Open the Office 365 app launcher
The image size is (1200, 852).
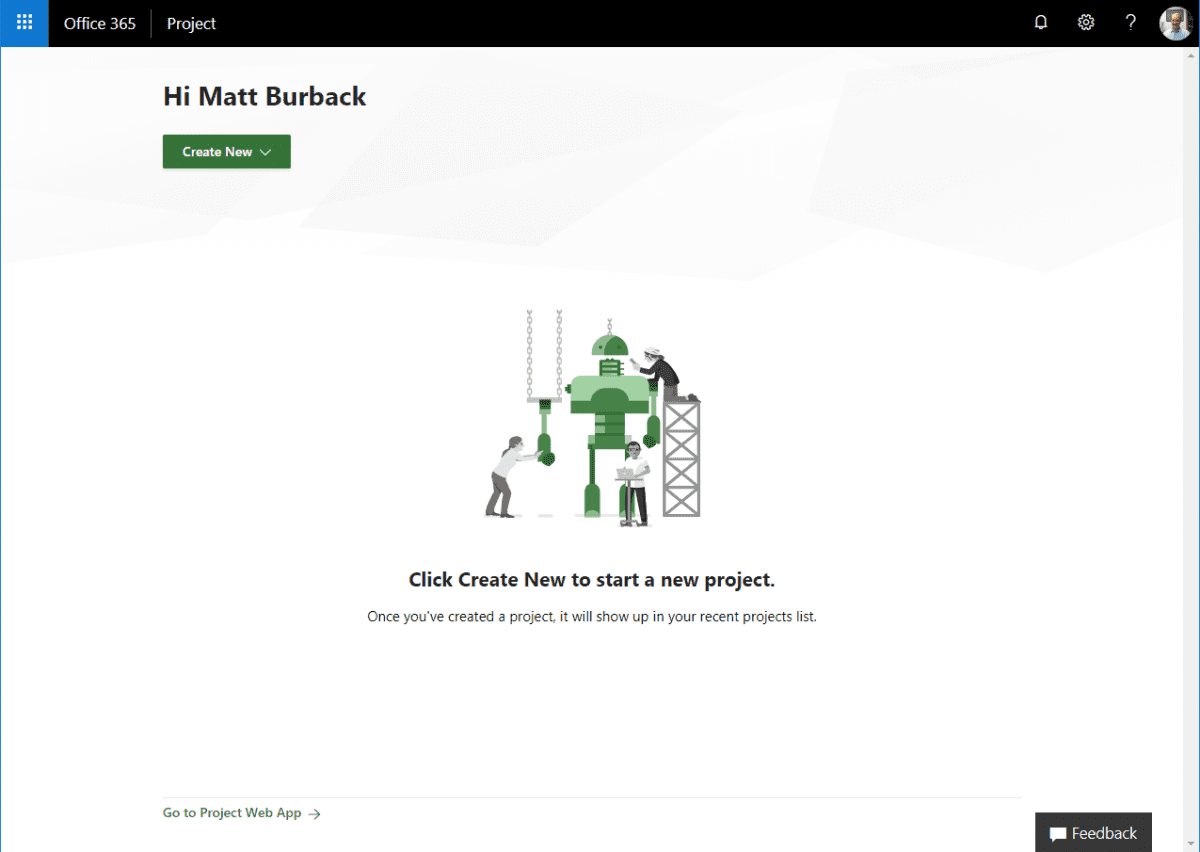[x=23, y=23]
